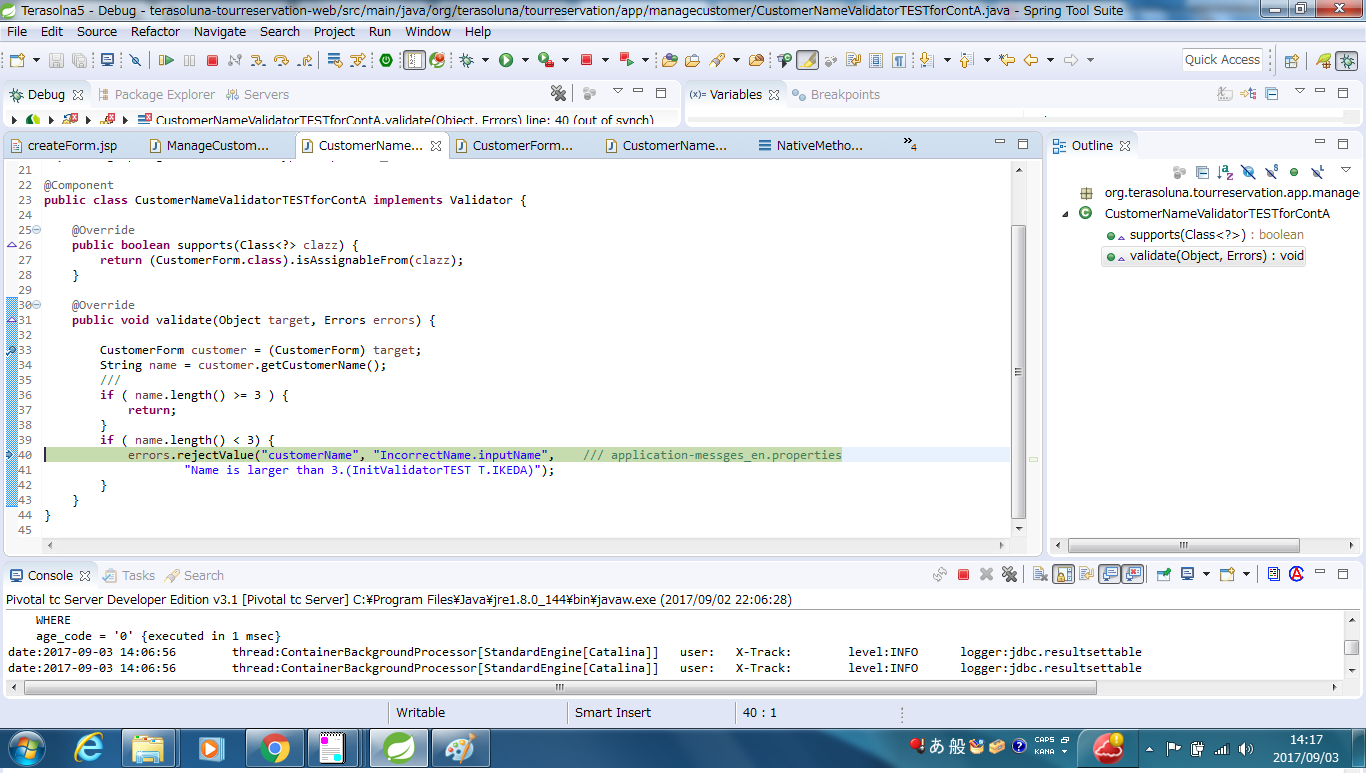The height and width of the screenshot is (773, 1366).
Task: Click Remove All Terminated Launches in console toolbar
Action: click(1009, 575)
